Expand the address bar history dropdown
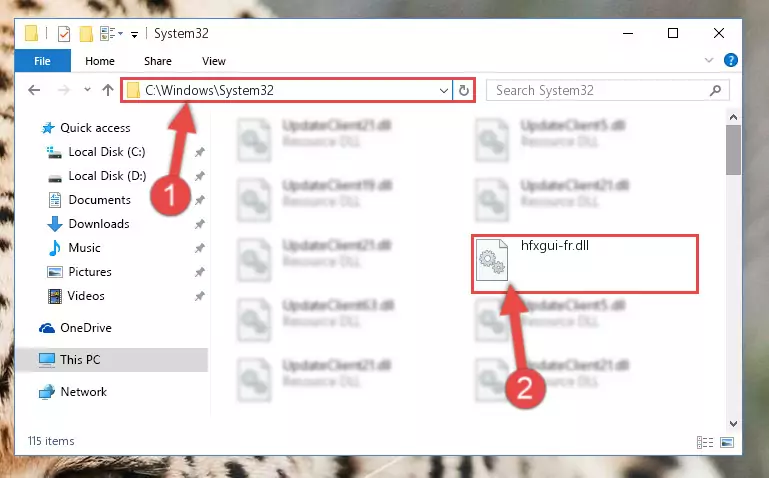Viewport: 769px width, 478px height. click(443, 90)
